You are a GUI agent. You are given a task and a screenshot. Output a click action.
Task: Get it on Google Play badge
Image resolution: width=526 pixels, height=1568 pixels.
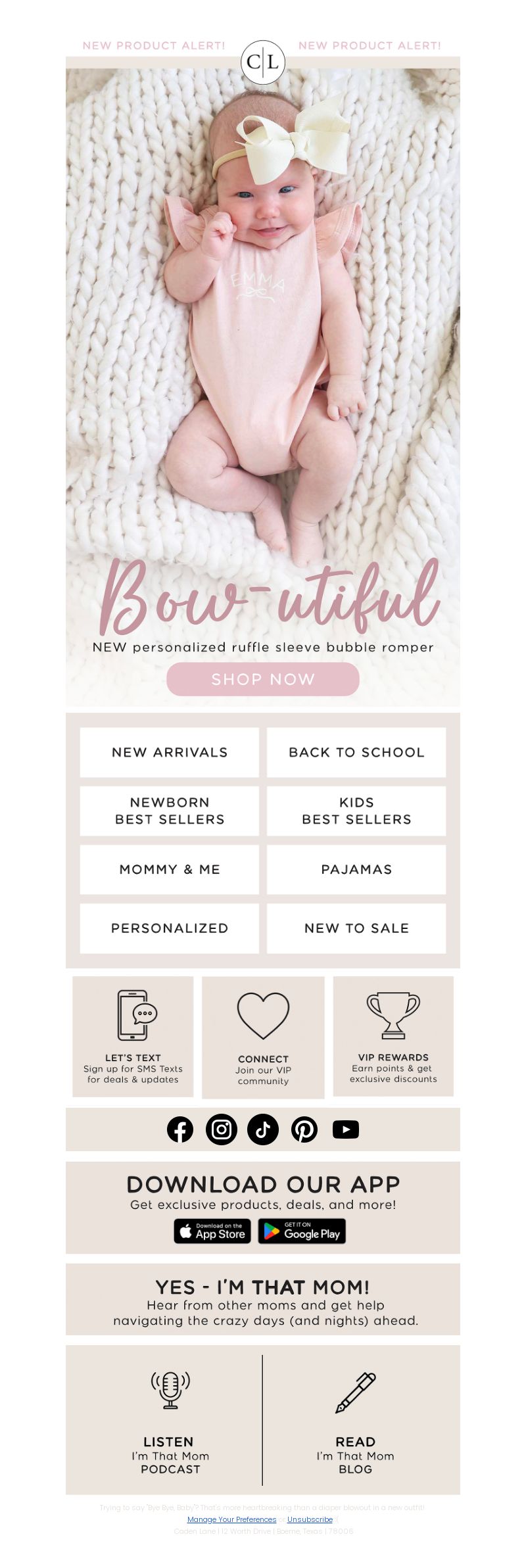coord(302,1231)
